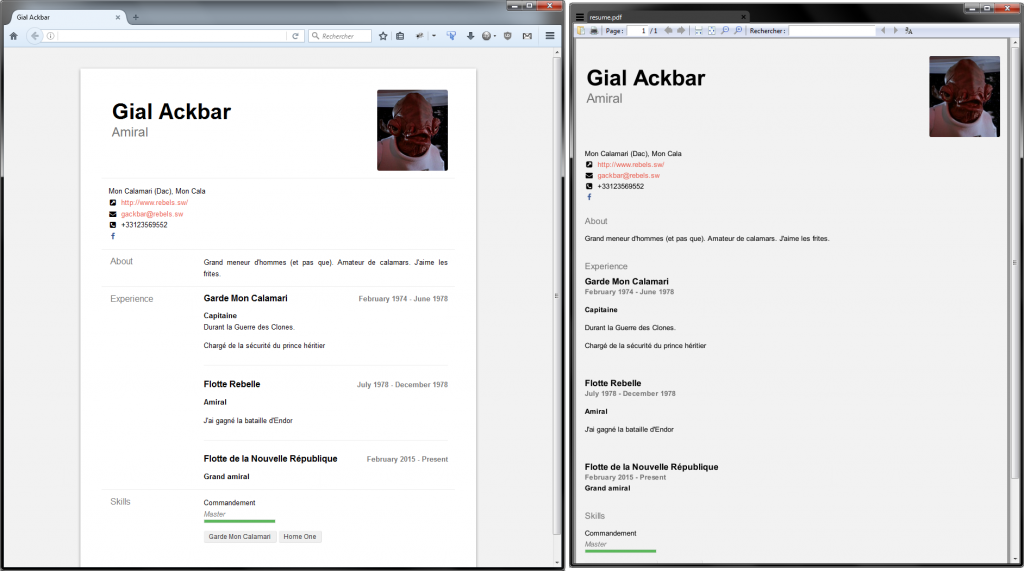Click the gackbar@rebels.sw email link in browser
The image size is (1024, 571).
(152, 214)
